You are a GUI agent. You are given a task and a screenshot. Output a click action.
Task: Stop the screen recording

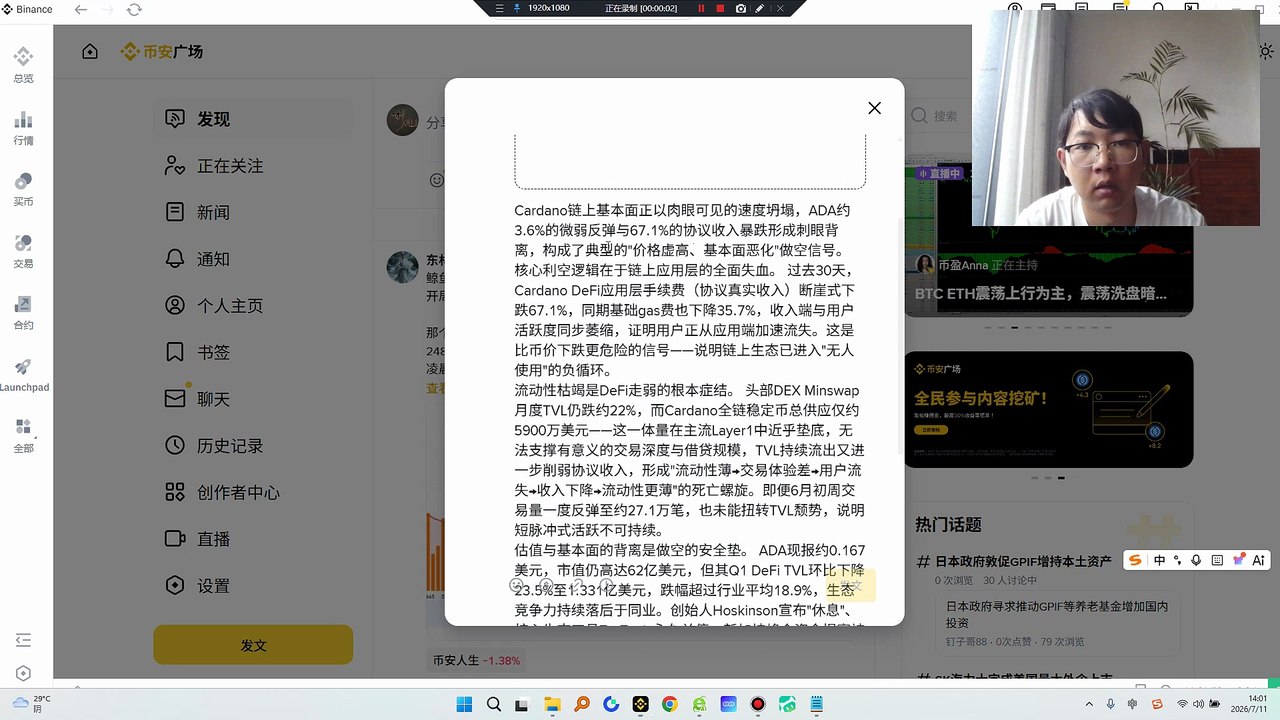pos(720,8)
